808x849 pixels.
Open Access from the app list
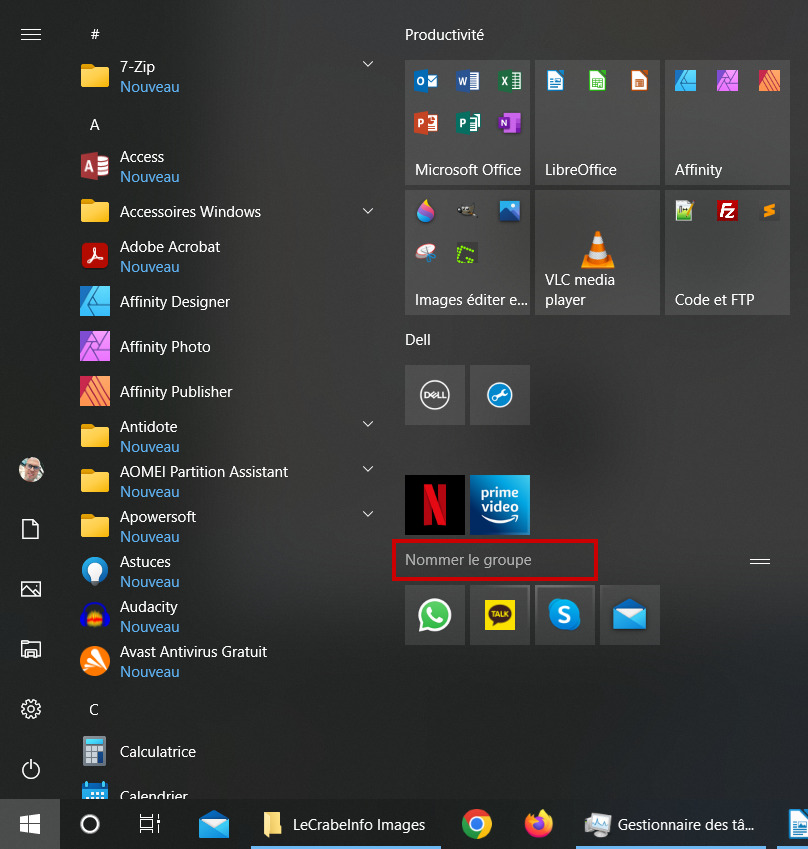click(x=227, y=166)
